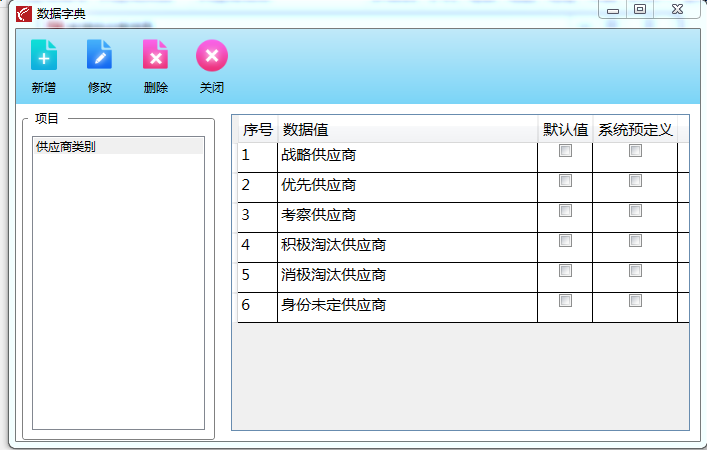Click the 删除 (delete) icon

[156, 55]
